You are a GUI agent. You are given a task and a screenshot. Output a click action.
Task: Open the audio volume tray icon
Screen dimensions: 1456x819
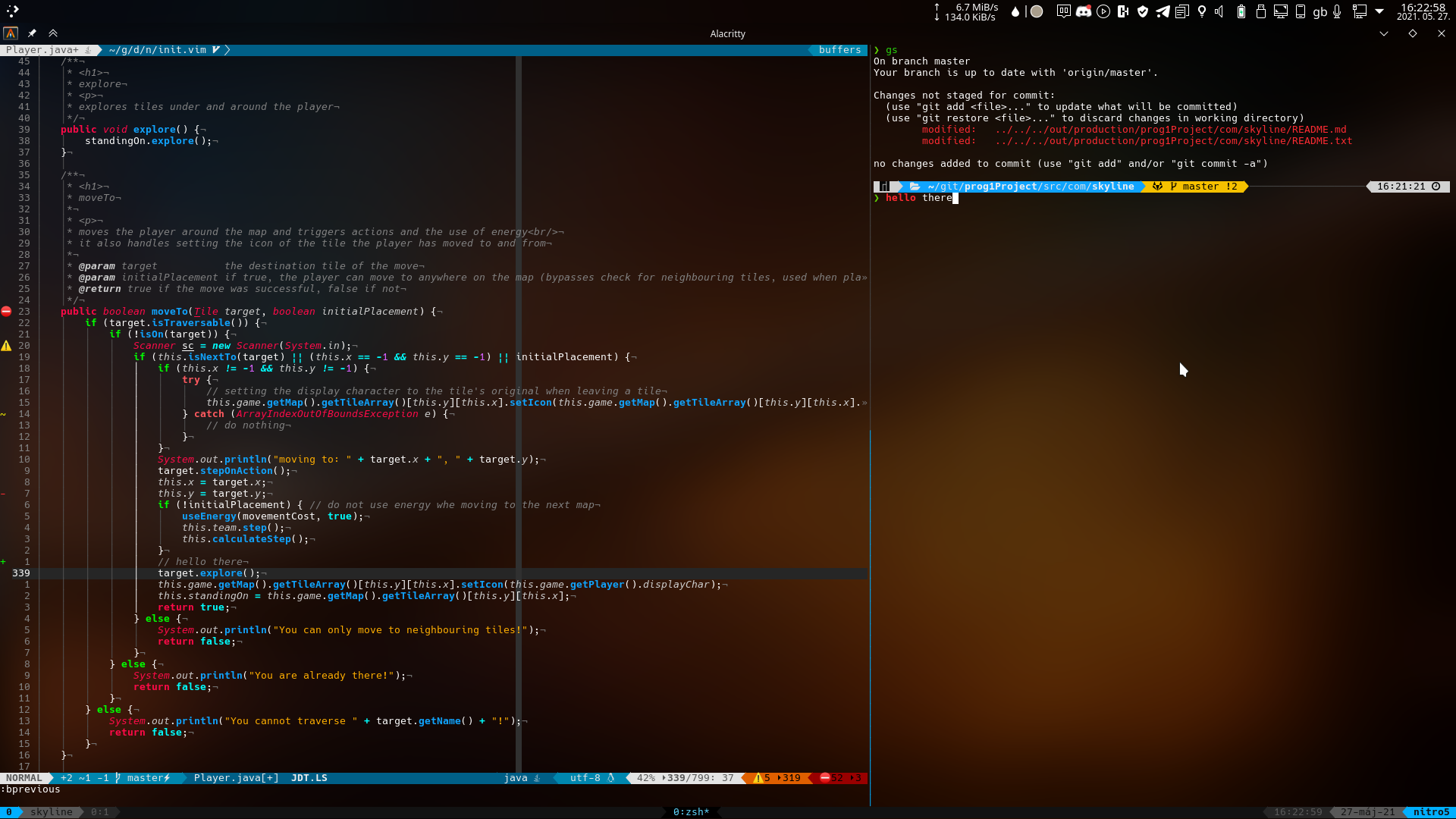point(1219,11)
